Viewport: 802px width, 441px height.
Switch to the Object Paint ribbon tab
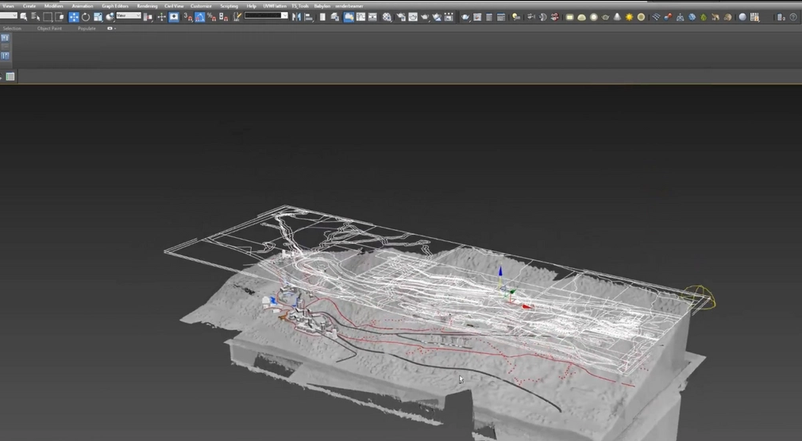click(x=50, y=28)
